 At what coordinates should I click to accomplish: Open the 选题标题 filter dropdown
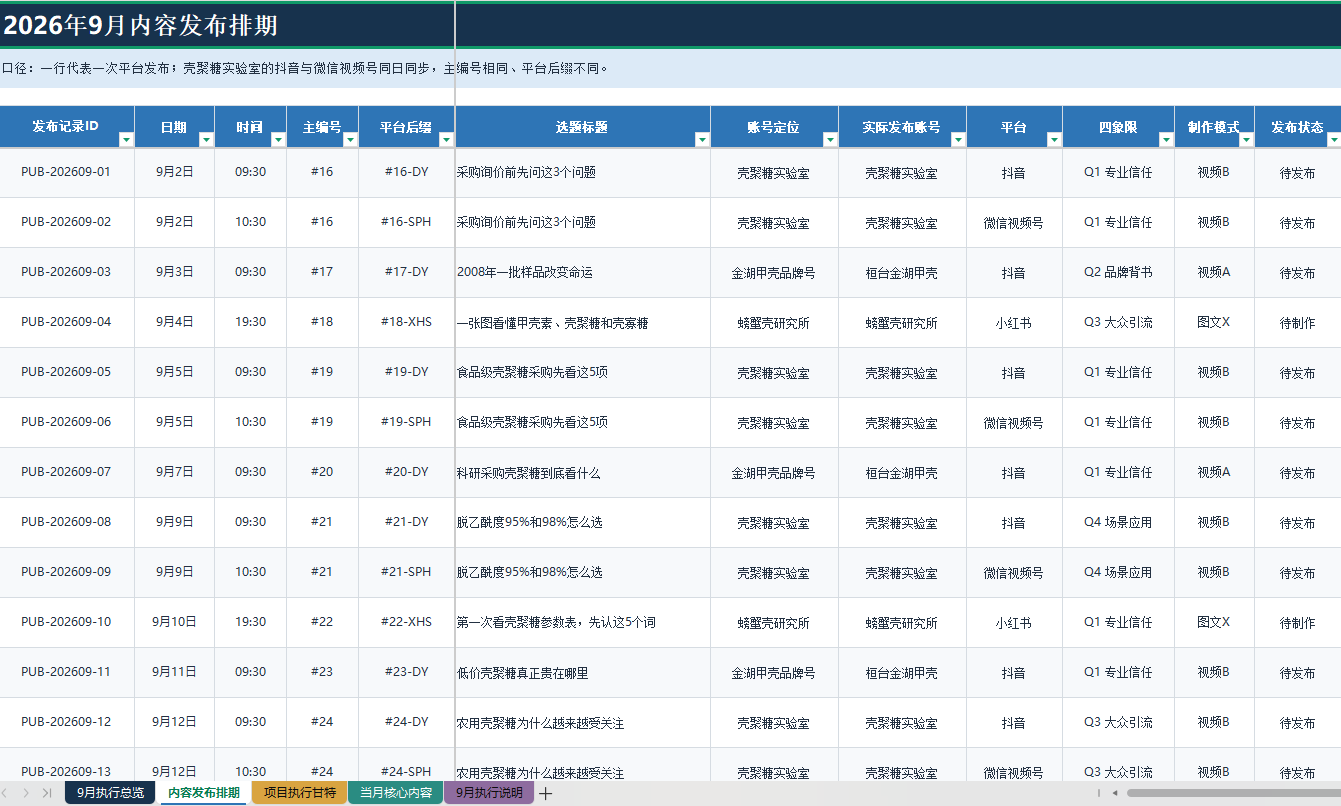point(702,140)
